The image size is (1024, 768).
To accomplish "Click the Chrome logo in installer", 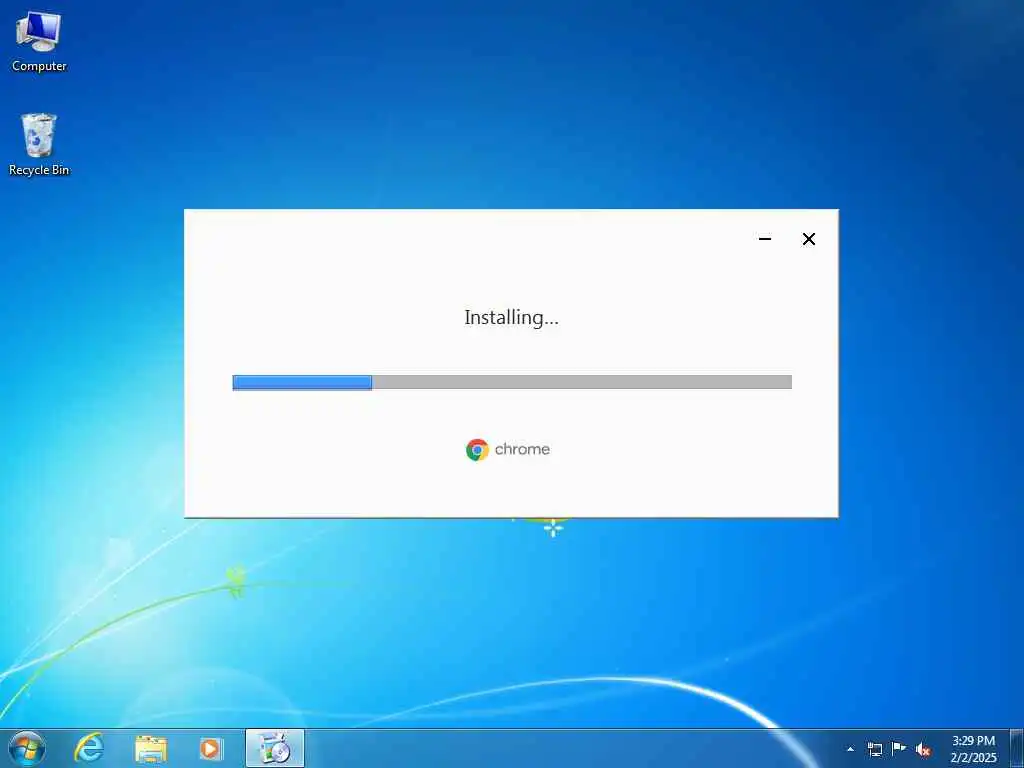I will [477, 450].
